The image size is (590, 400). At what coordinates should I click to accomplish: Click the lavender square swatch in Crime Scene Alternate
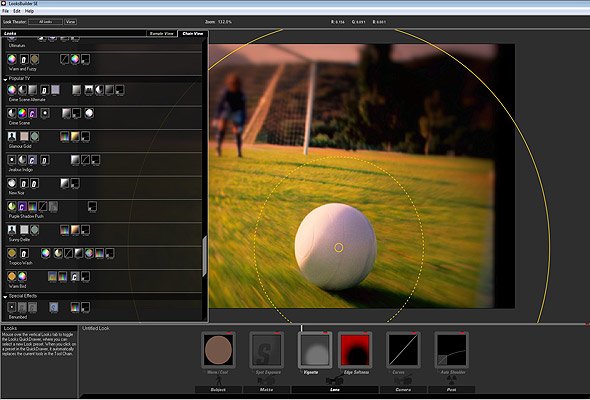(x=55, y=90)
